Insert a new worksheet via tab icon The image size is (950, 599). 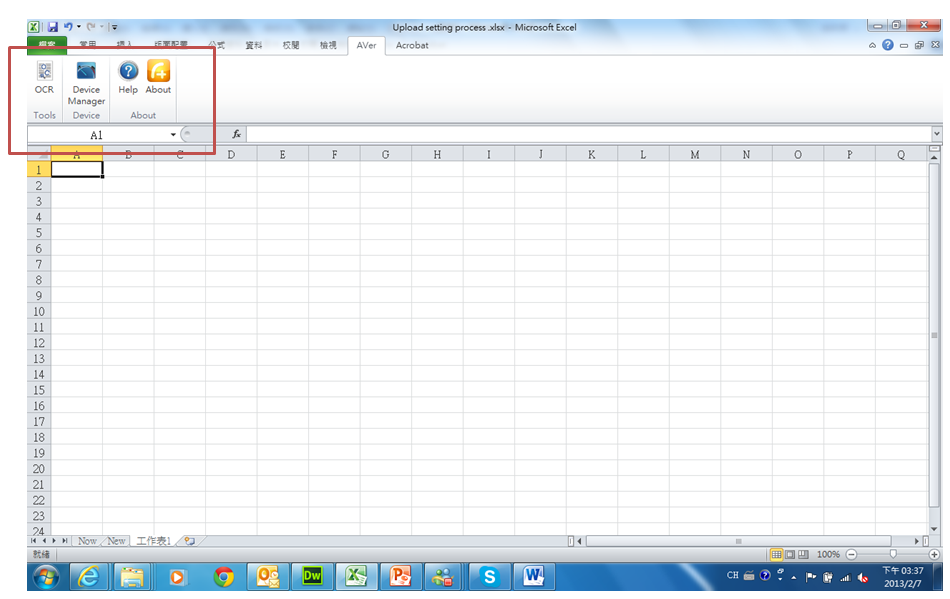190,541
